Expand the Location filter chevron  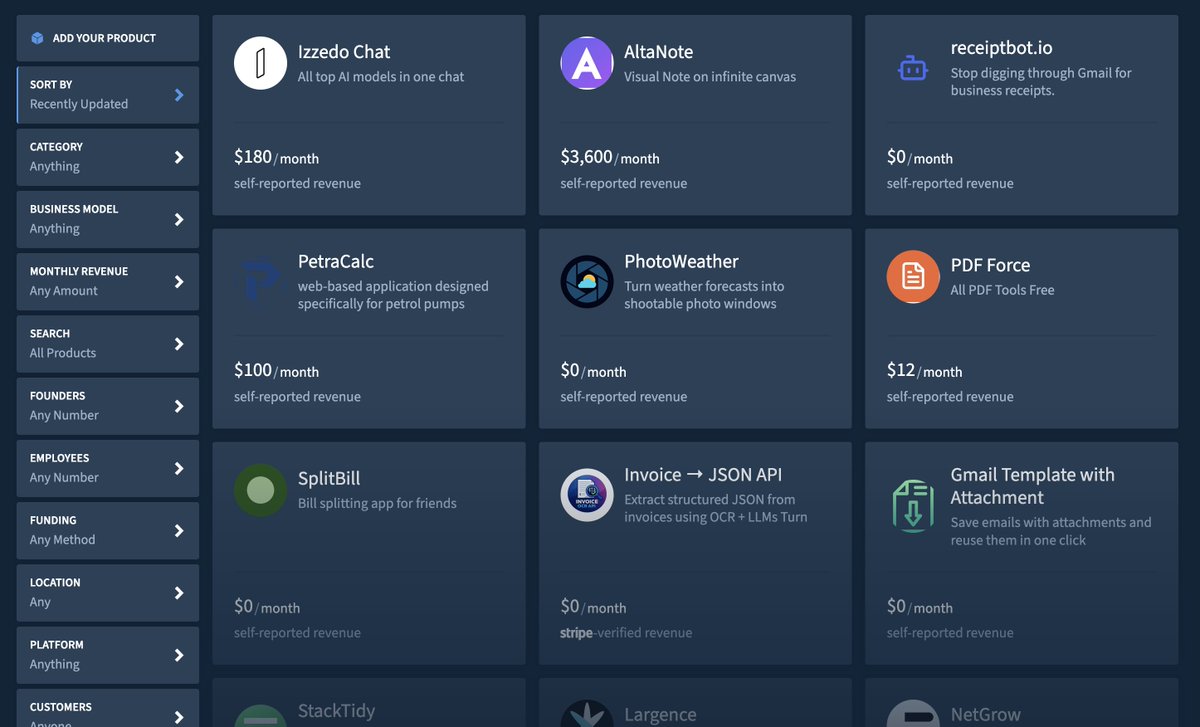click(179, 593)
